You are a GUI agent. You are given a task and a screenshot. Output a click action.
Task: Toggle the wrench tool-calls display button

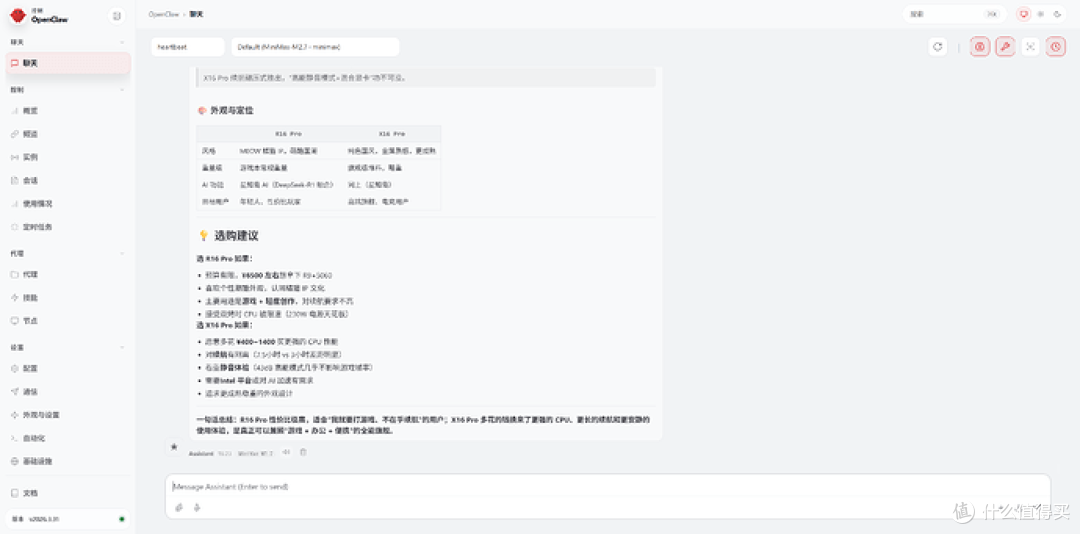click(1005, 47)
